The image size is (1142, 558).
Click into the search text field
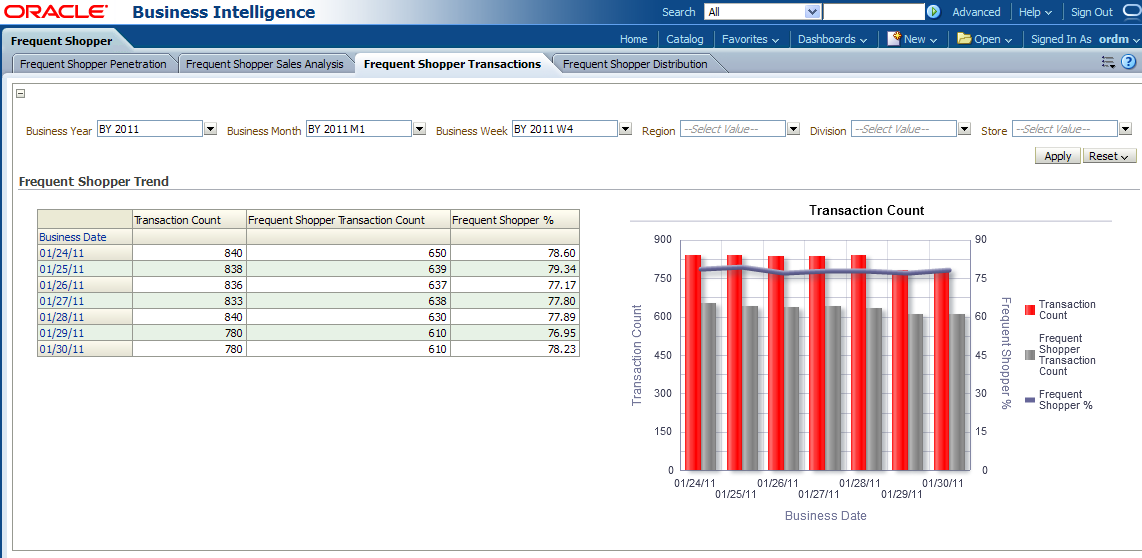[873, 12]
